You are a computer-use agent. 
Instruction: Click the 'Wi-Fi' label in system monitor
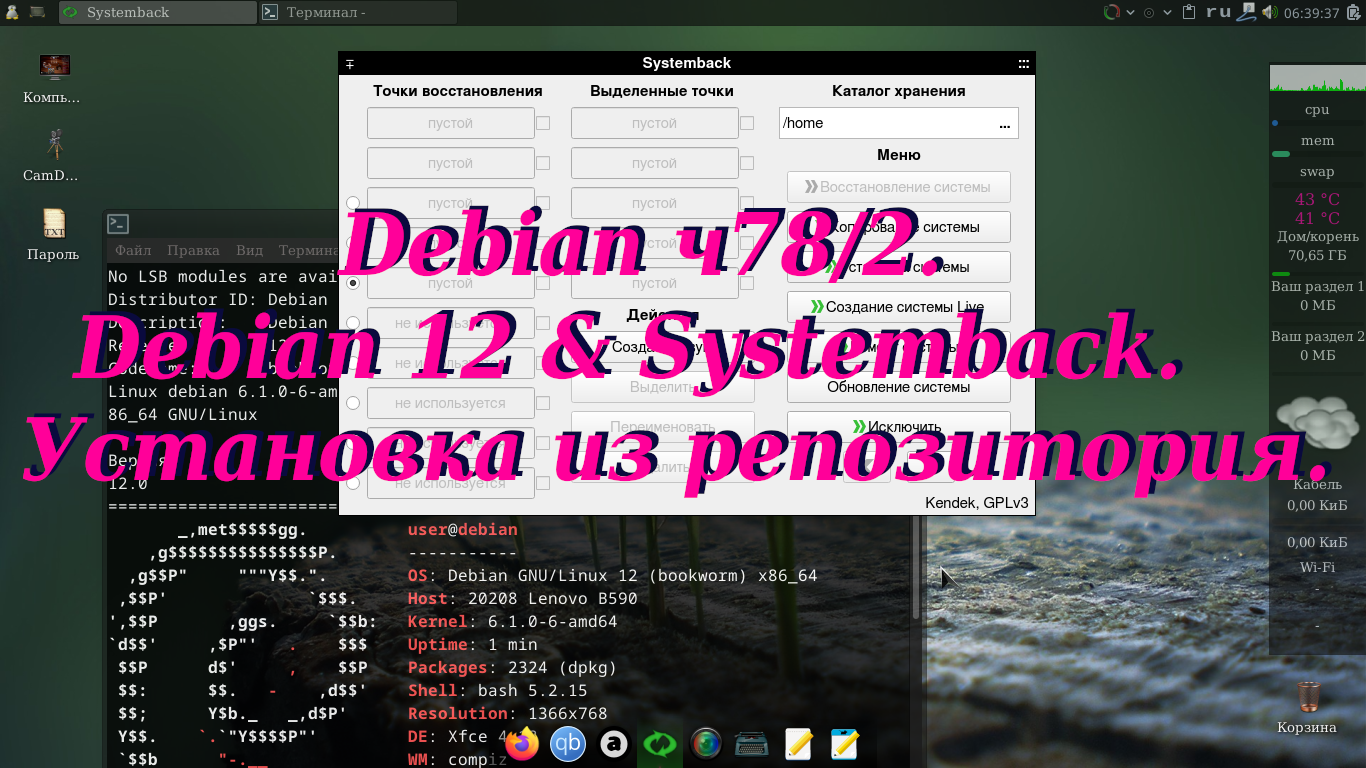click(x=1317, y=567)
